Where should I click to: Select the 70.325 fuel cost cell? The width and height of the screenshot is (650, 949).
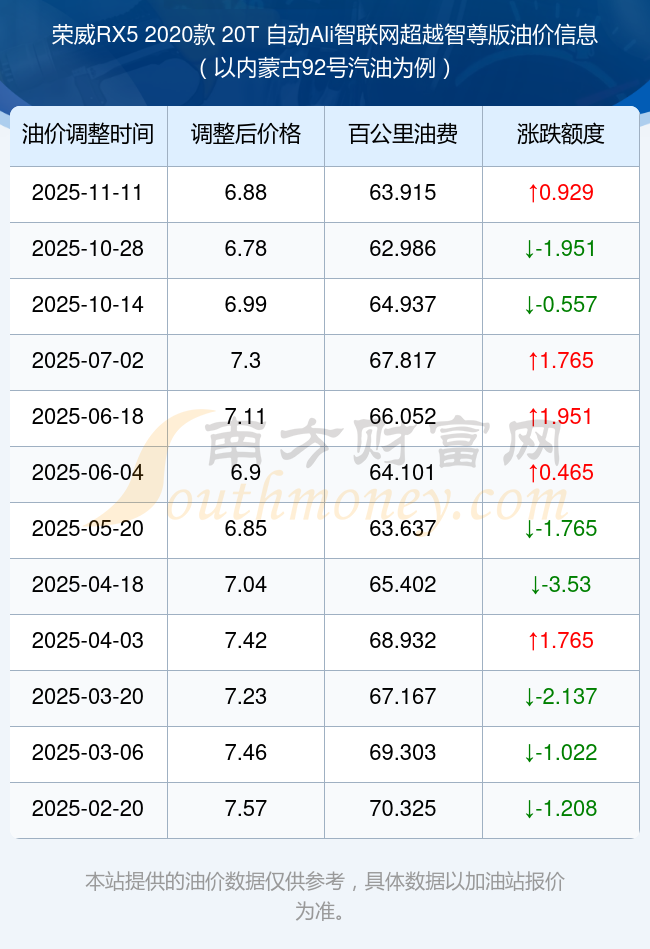click(x=403, y=808)
